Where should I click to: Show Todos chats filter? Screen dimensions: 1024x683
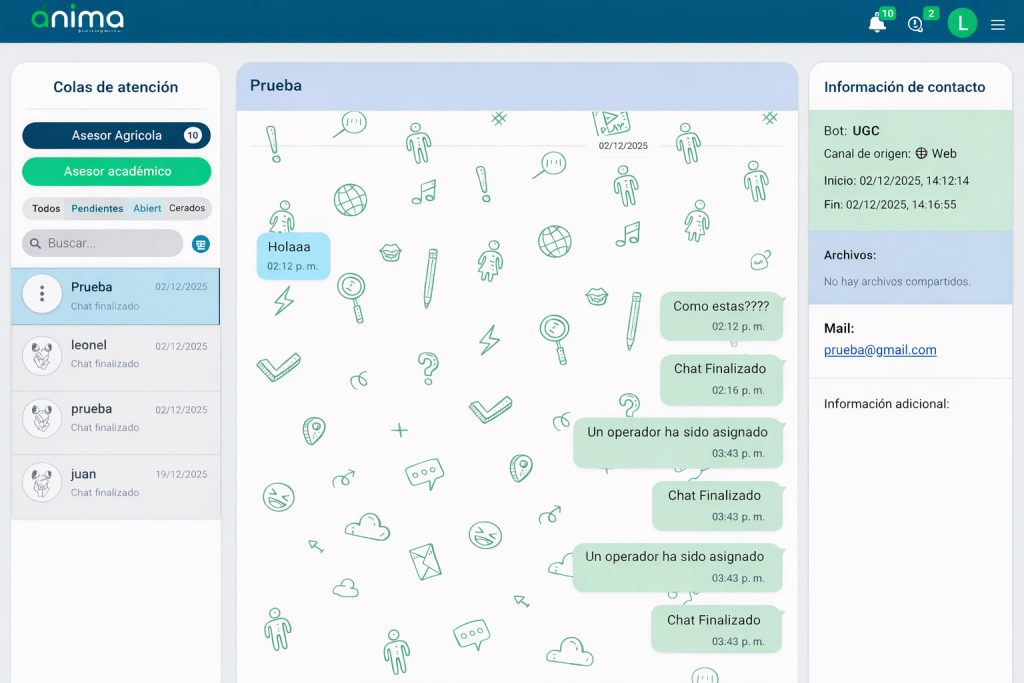[46, 209]
